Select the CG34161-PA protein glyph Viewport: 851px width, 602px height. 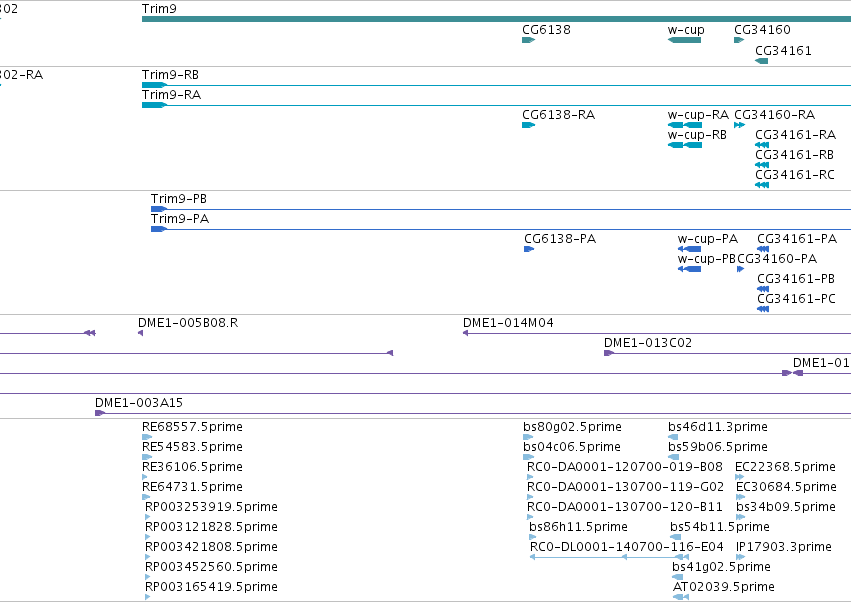pos(763,249)
